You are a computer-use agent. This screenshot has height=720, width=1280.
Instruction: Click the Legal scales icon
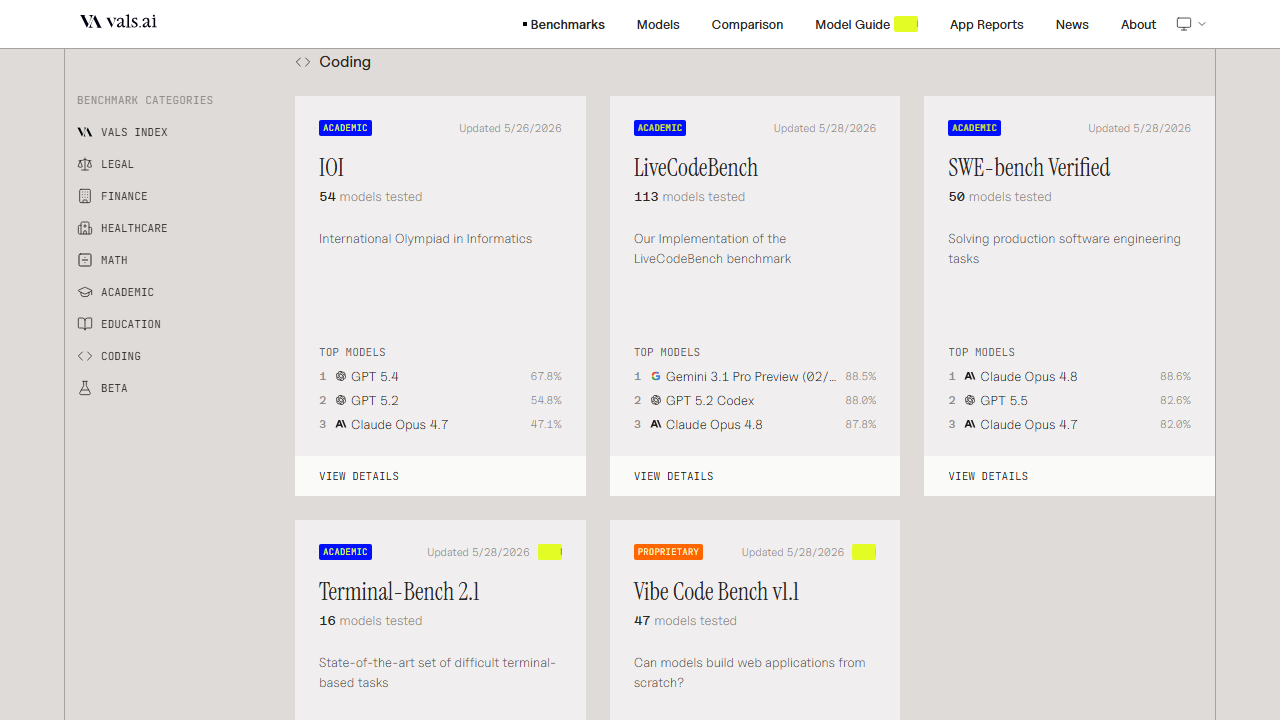[85, 164]
